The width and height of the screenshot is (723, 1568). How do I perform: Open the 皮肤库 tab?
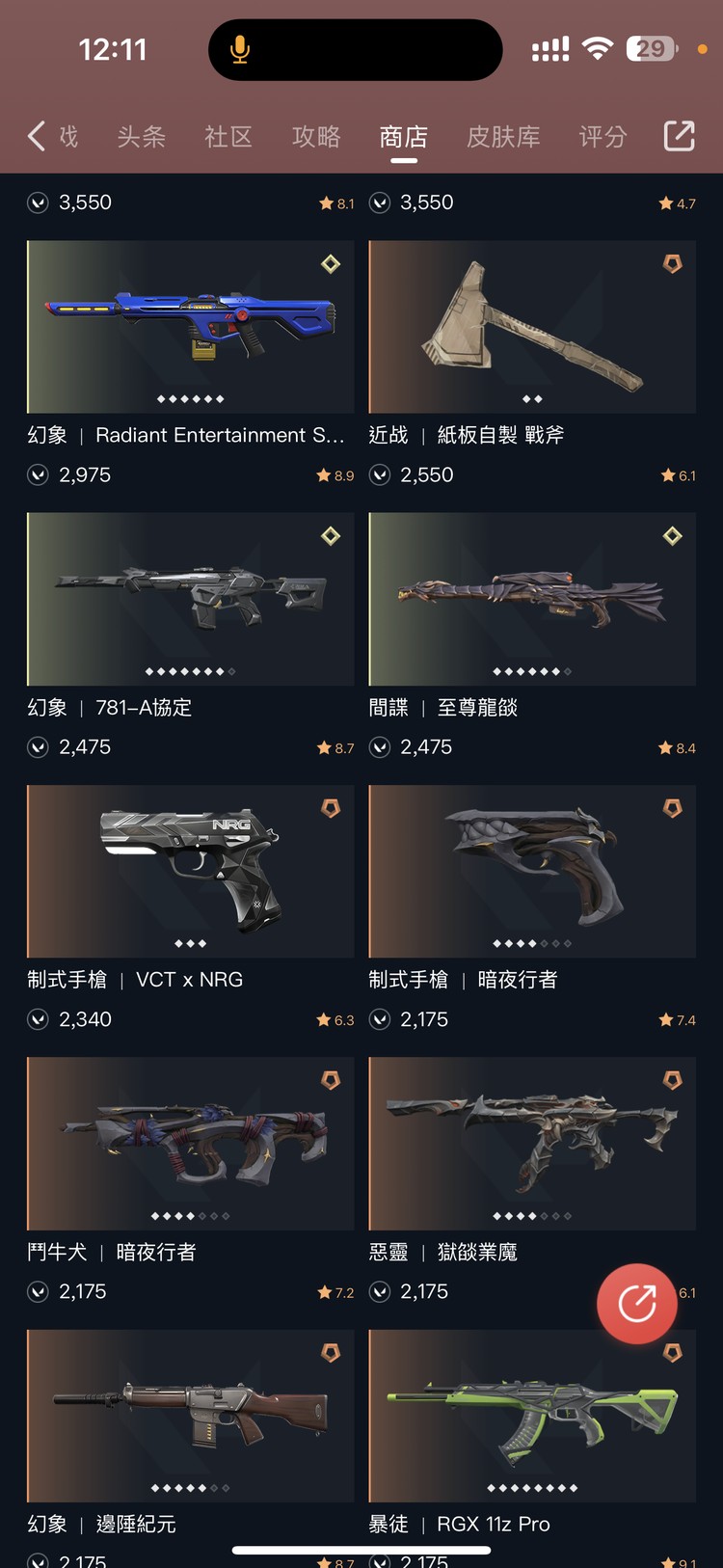click(x=503, y=137)
